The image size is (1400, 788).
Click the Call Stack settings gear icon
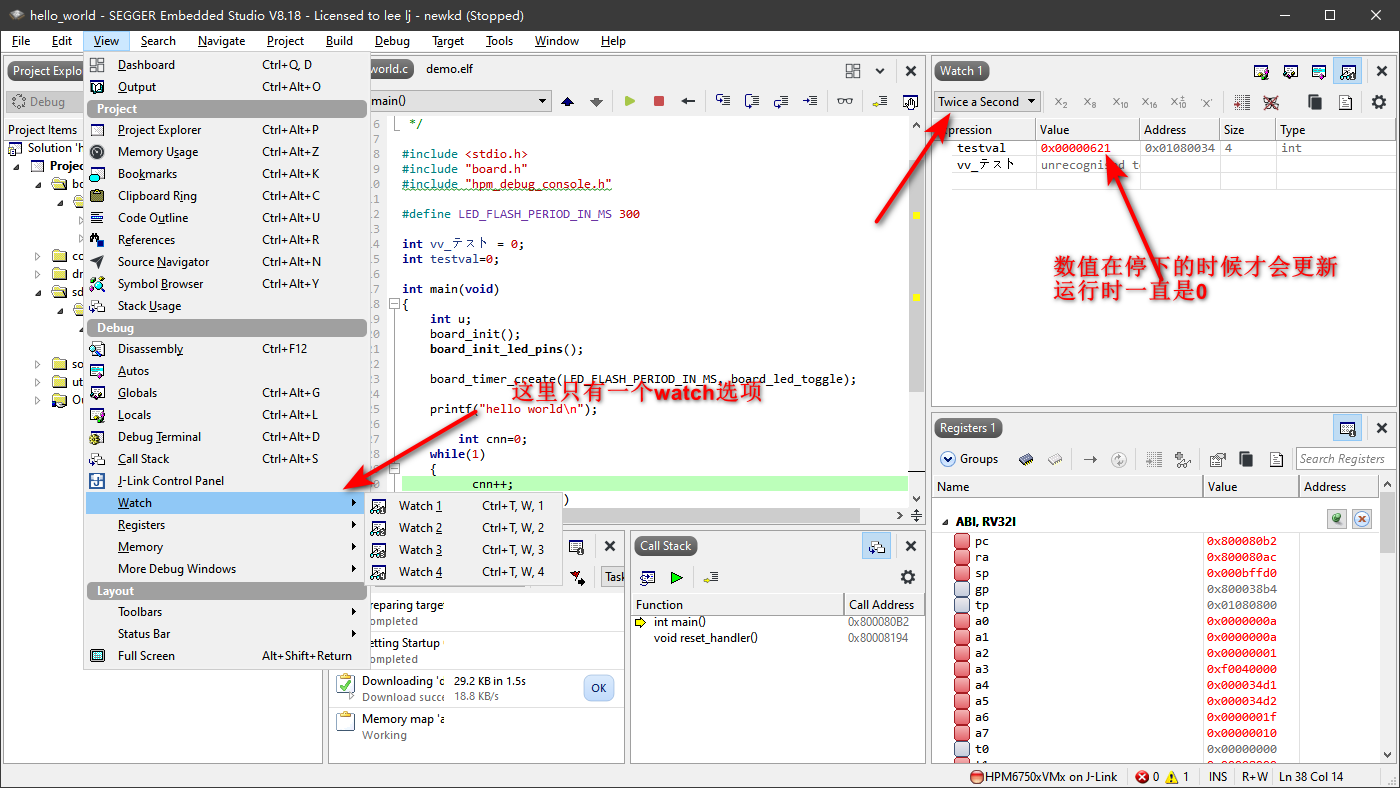[x=908, y=577]
